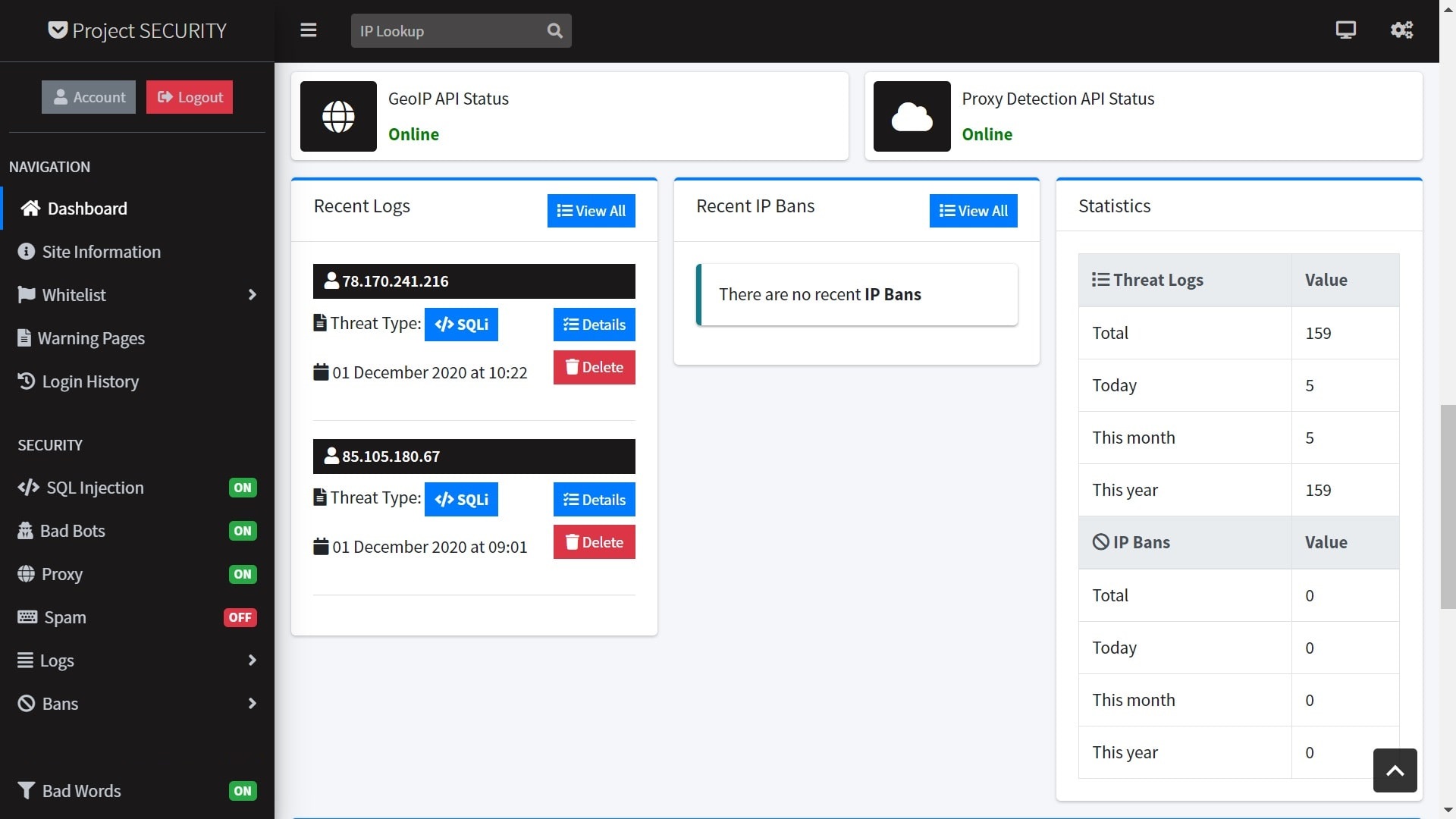Click the search magnifier icon for IP Lookup

coord(554,30)
